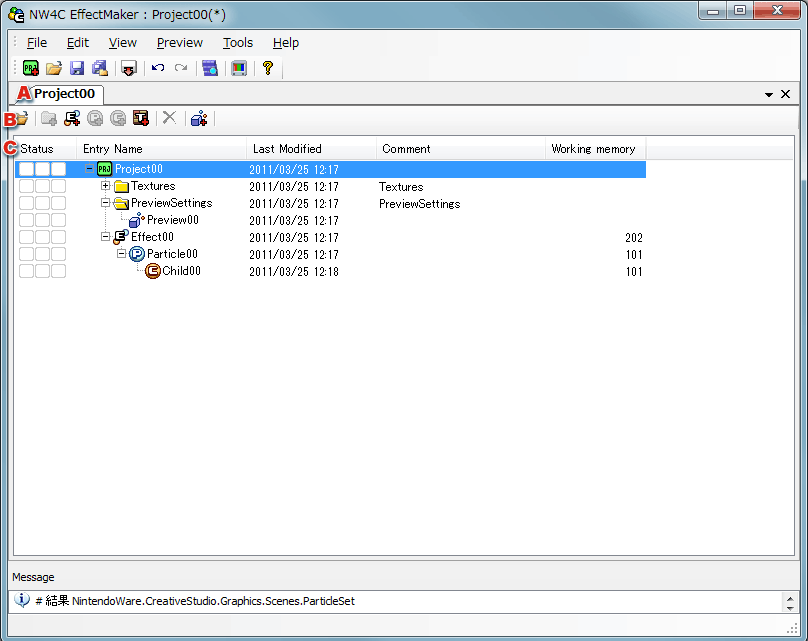Image resolution: width=808 pixels, height=641 pixels.
Task: Create a new project
Action: 29,68
